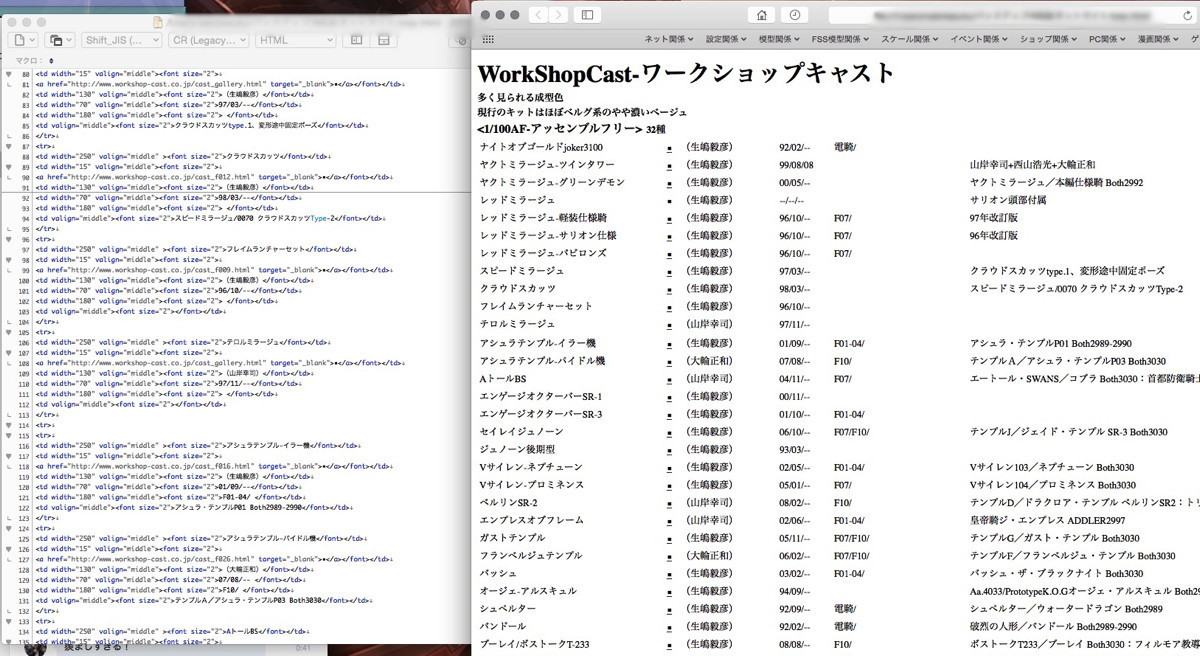Click the 山岸幸司+西山浩光+大輪正和 cell
Screen dimensions: 1200x656
1033,165
